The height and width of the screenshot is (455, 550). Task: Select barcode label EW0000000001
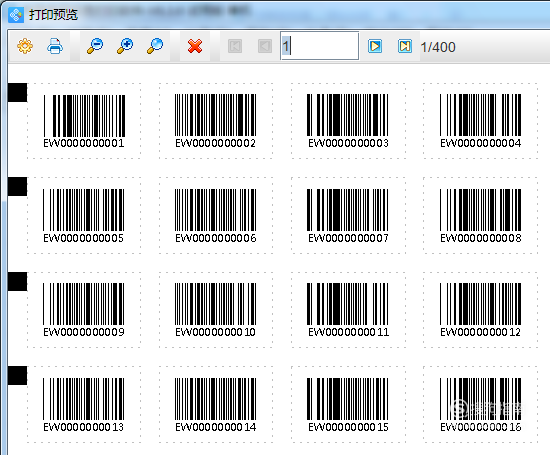[x=84, y=121]
